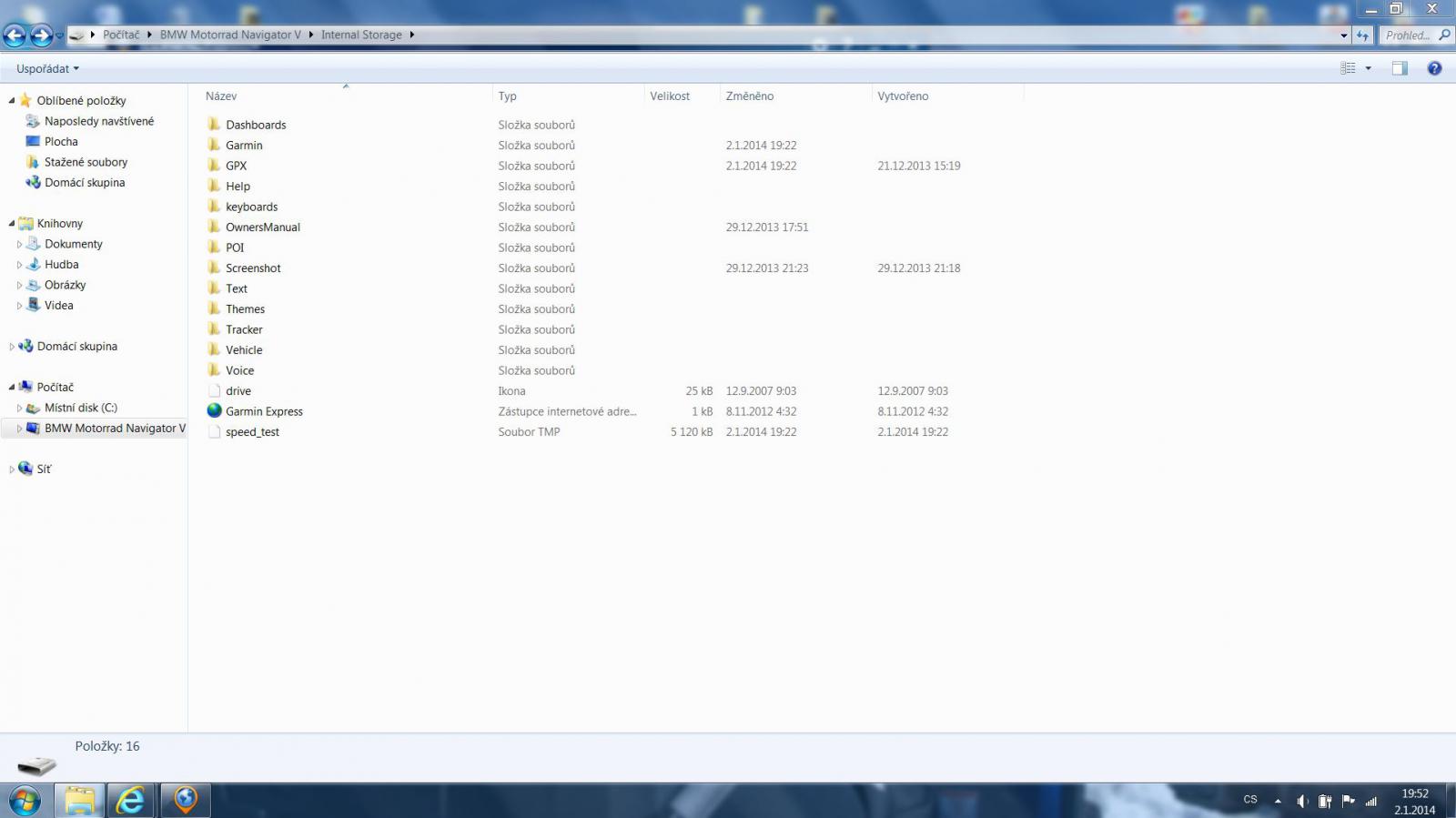Open dropdown arrow after Internal Storage breadcrumb
The height and width of the screenshot is (818, 1456).
click(411, 35)
